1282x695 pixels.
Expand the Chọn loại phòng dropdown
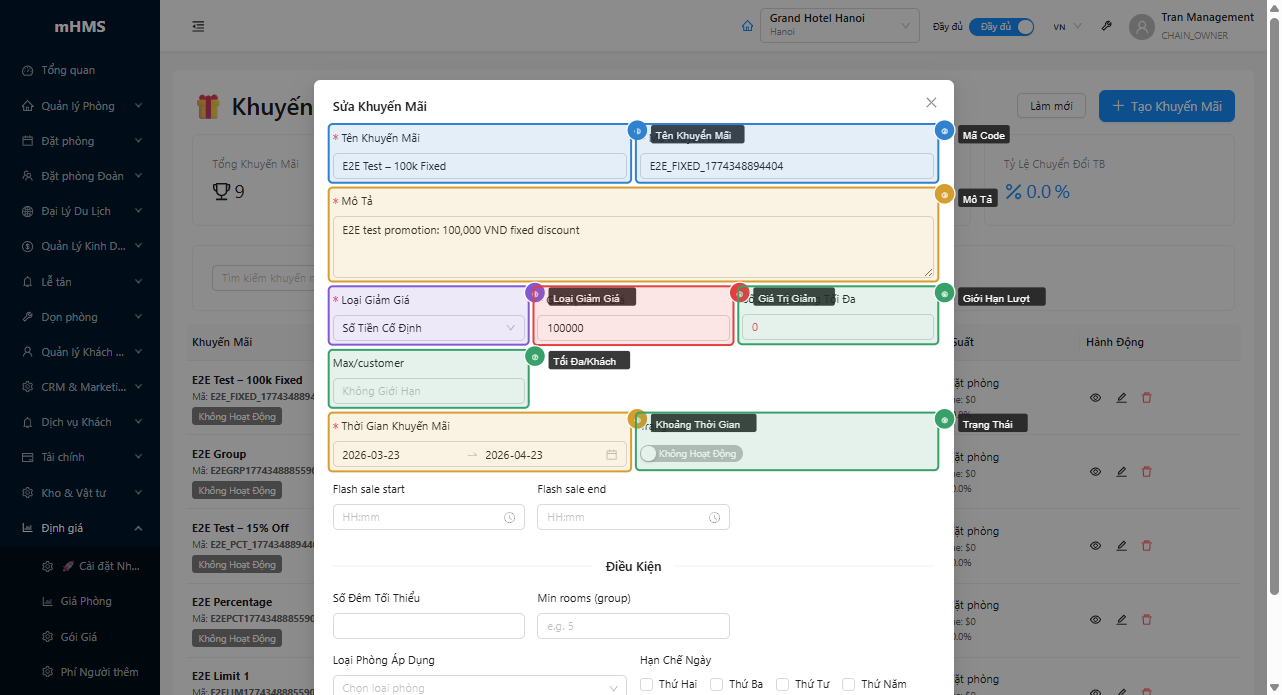coord(479,687)
